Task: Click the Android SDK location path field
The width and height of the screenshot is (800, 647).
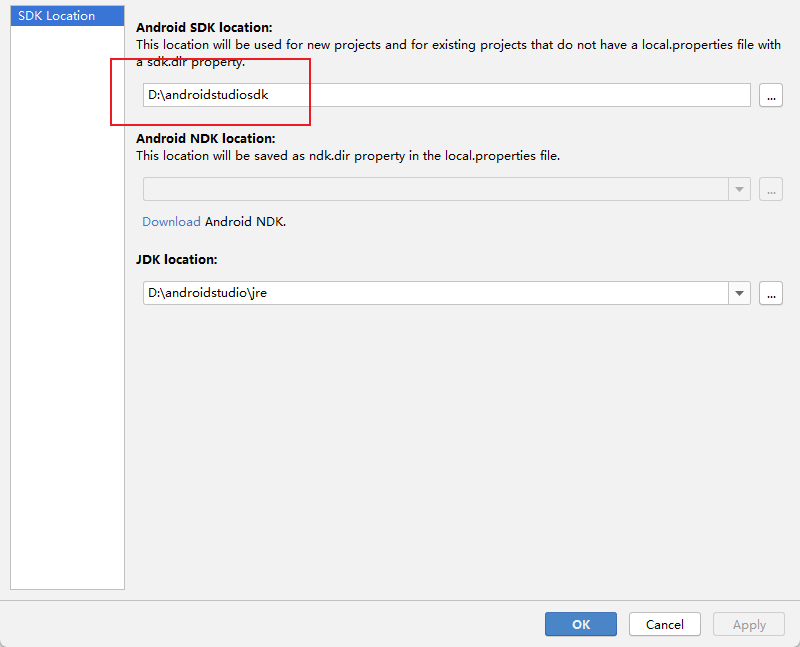Action: pos(446,95)
